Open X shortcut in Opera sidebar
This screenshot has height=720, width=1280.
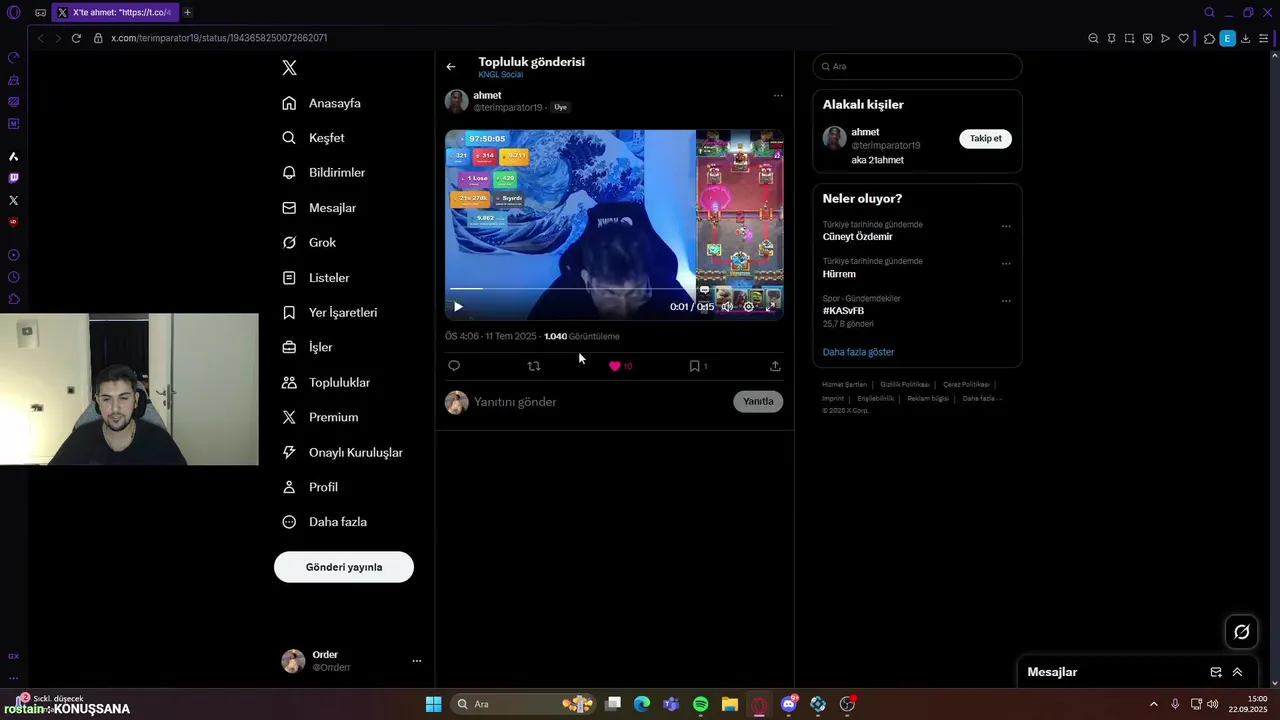pyautogui.click(x=13, y=200)
